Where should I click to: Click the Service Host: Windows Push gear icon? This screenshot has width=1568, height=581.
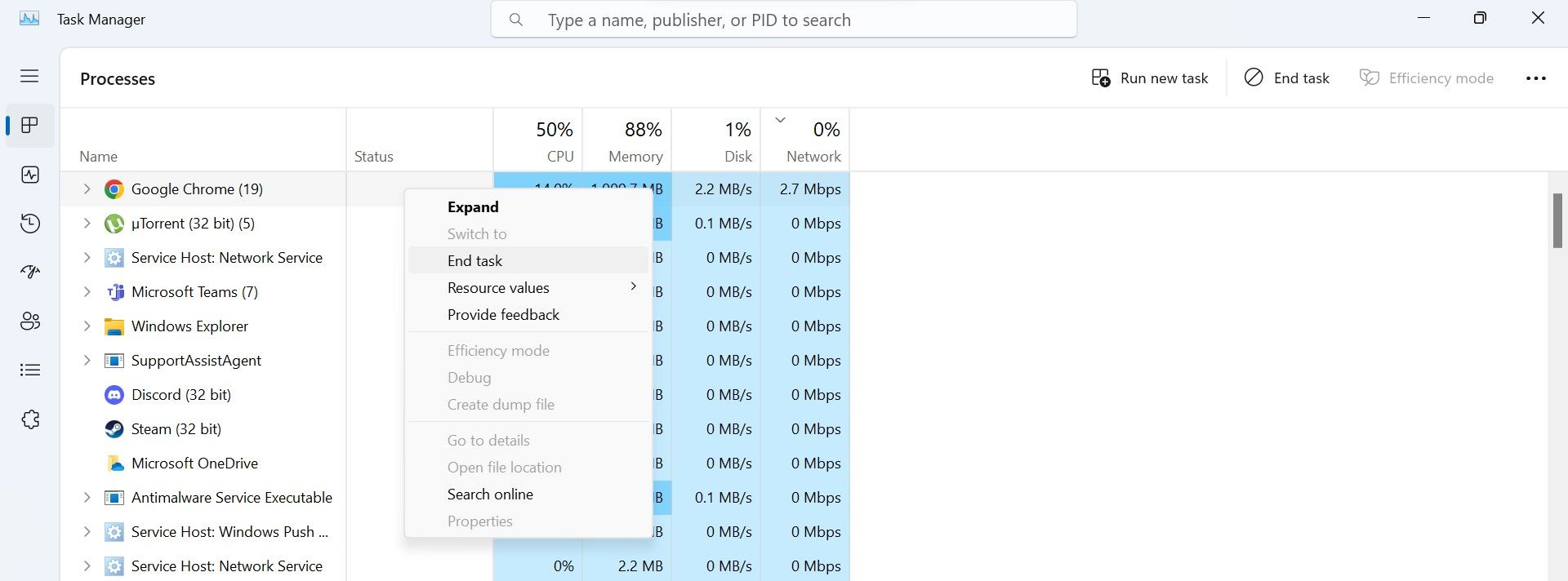[114, 532]
